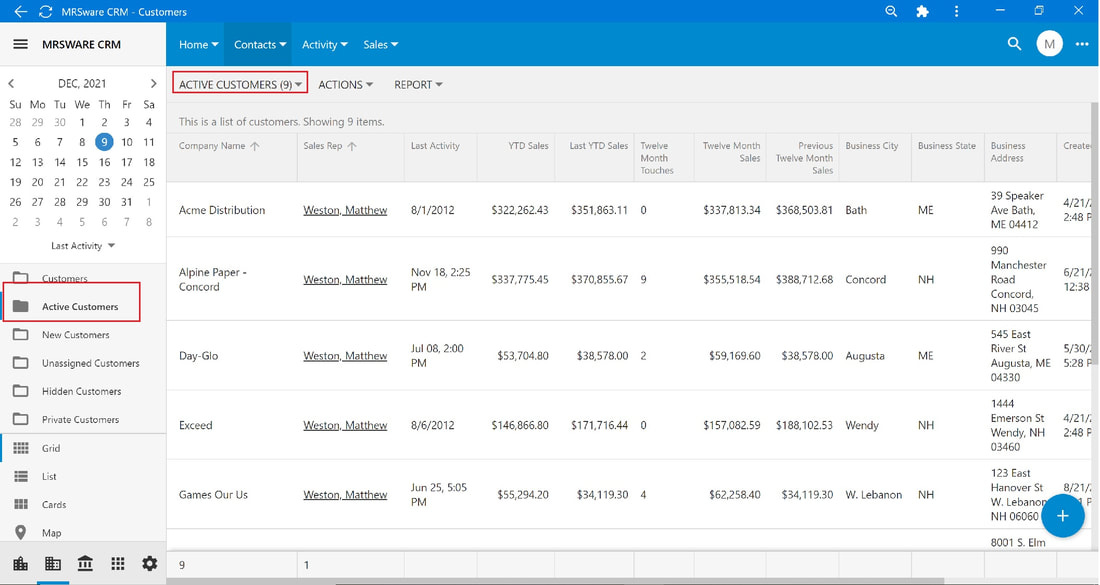Open the Weston, Matthew link for Acme Distribution
1100x585 pixels.
[345, 210]
